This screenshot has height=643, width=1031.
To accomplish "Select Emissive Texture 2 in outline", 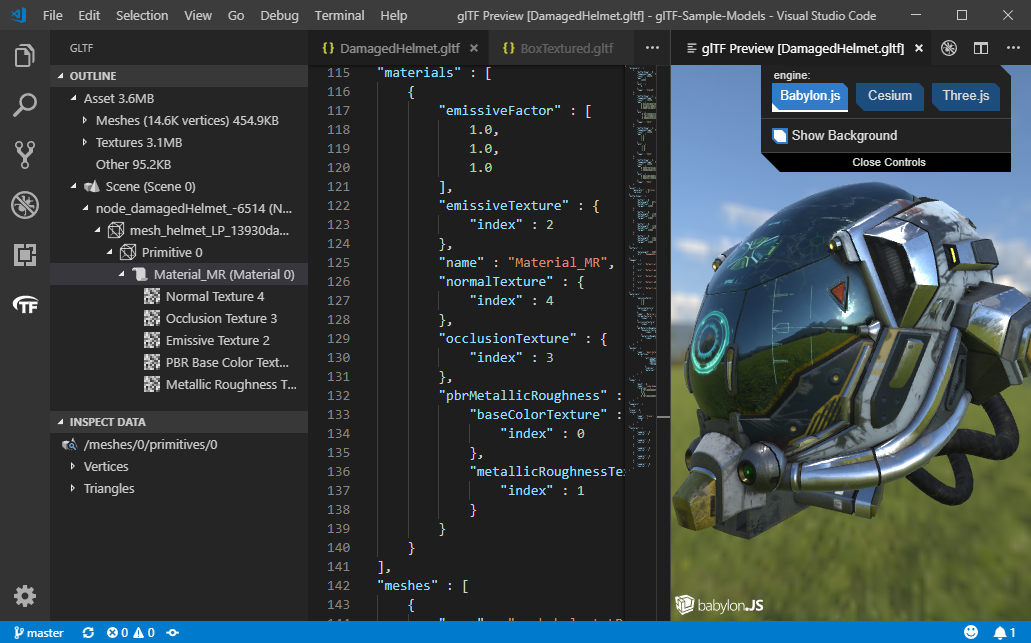I will coord(218,341).
